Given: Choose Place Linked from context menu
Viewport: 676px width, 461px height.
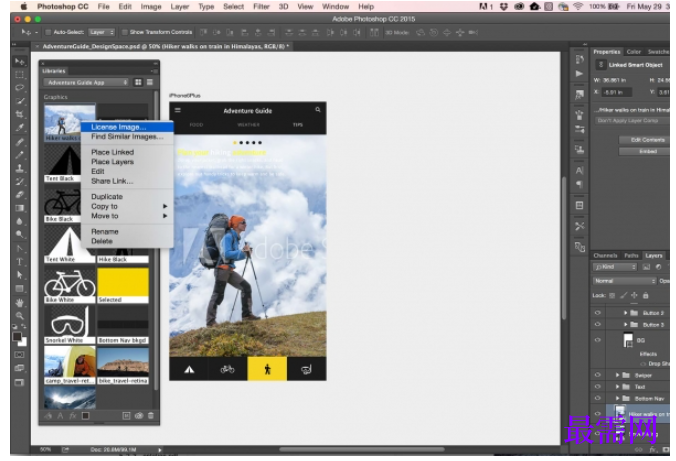Looking at the screenshot, I should click(127, 152).
